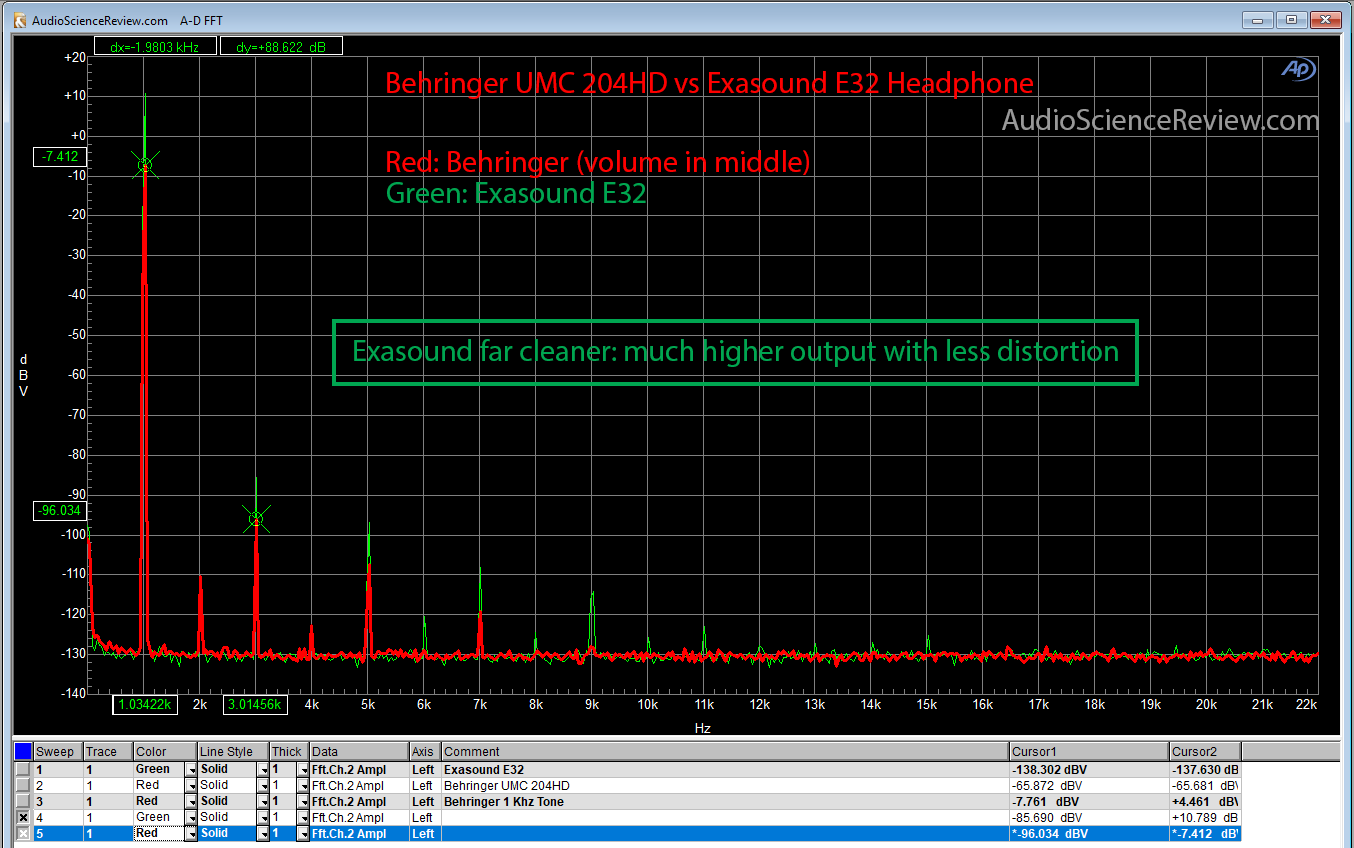
Task: Click the Thick column header
Action: coord(289,751)
